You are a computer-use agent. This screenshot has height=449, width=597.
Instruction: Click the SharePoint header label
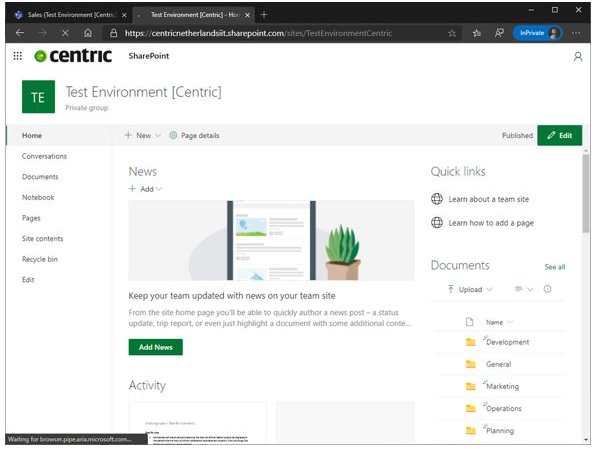pos(148,56)
